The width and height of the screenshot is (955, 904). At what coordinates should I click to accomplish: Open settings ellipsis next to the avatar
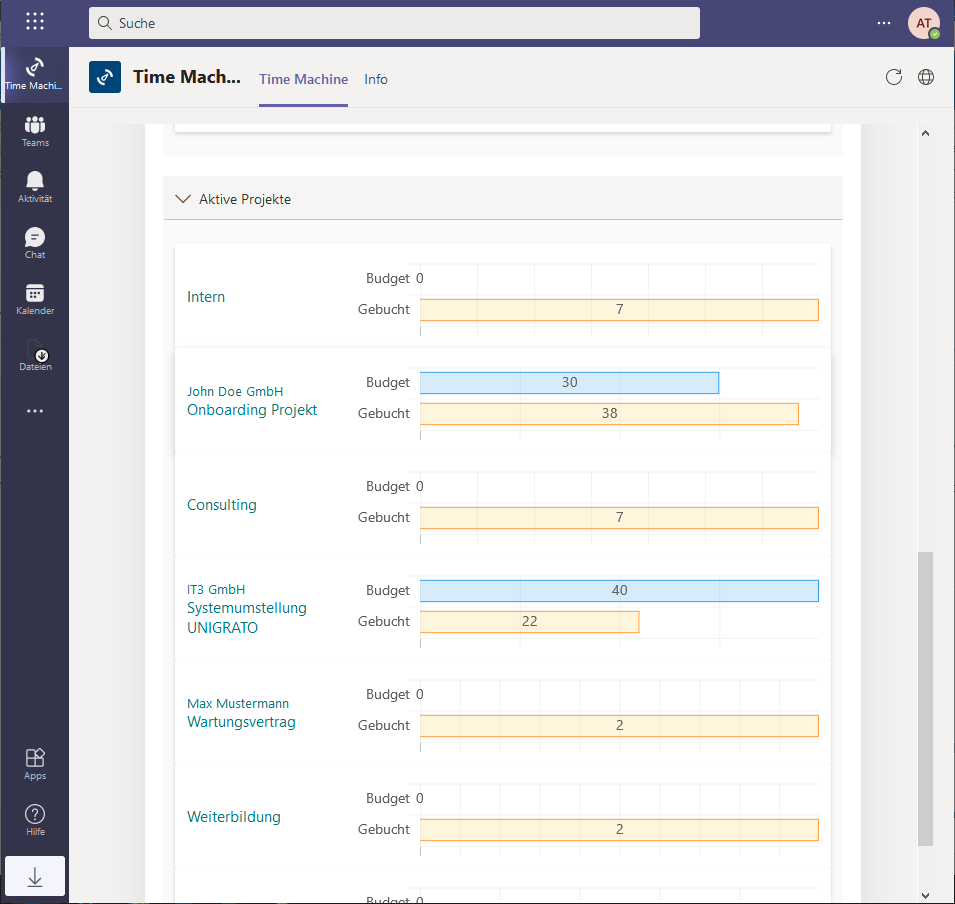(x=883, y=23)
